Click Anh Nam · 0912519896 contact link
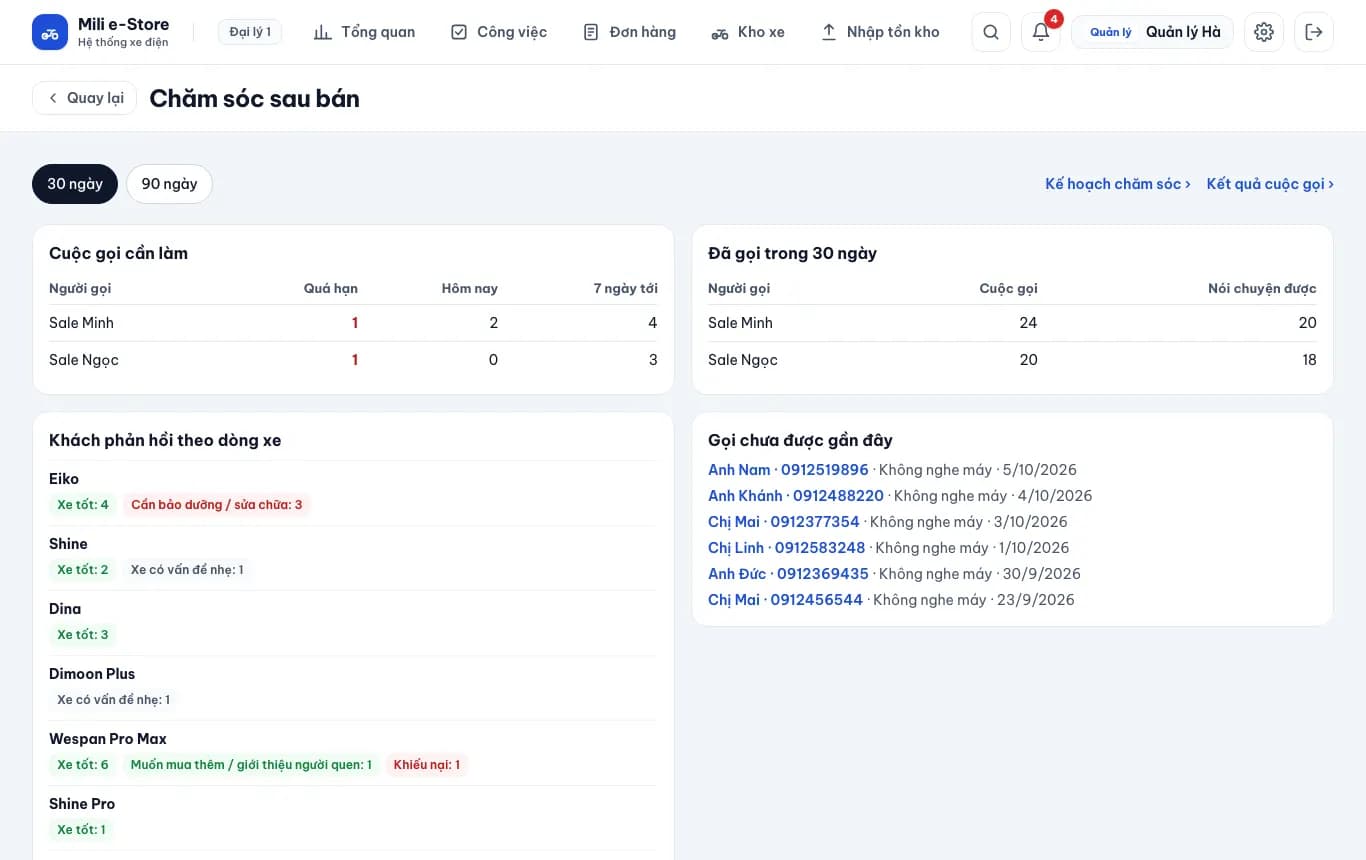 tap(788, 470)
